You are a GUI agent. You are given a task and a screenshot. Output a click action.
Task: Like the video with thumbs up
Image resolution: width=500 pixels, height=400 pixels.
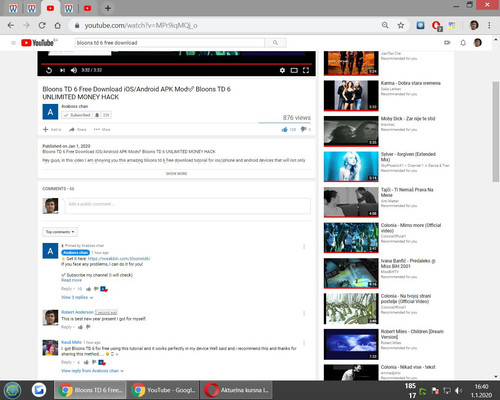pyautogui.click(x=284, y=129)
